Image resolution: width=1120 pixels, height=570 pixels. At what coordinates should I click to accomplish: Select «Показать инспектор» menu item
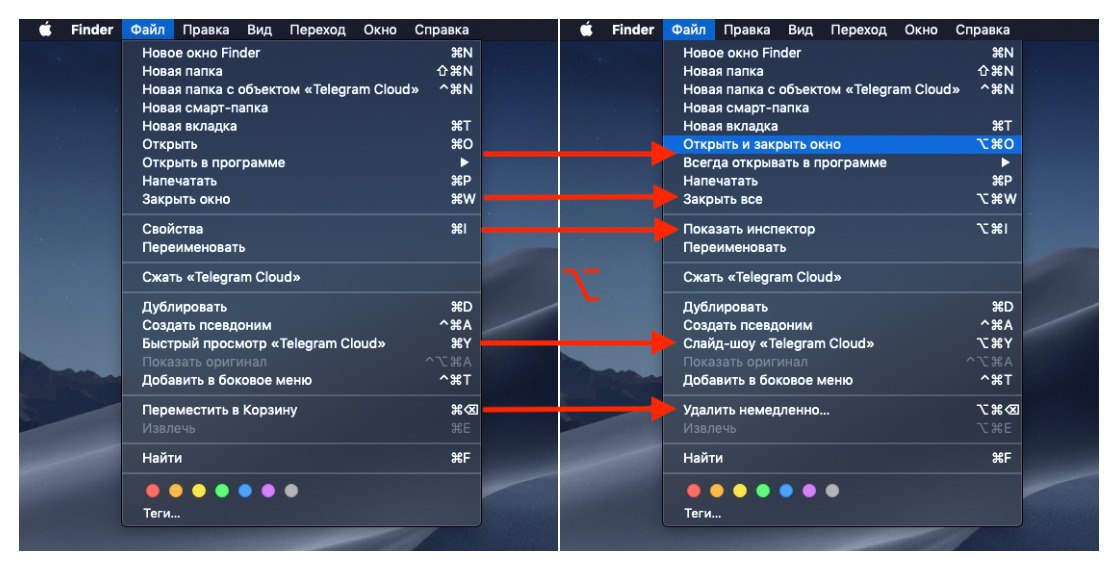tap(842, 229)
